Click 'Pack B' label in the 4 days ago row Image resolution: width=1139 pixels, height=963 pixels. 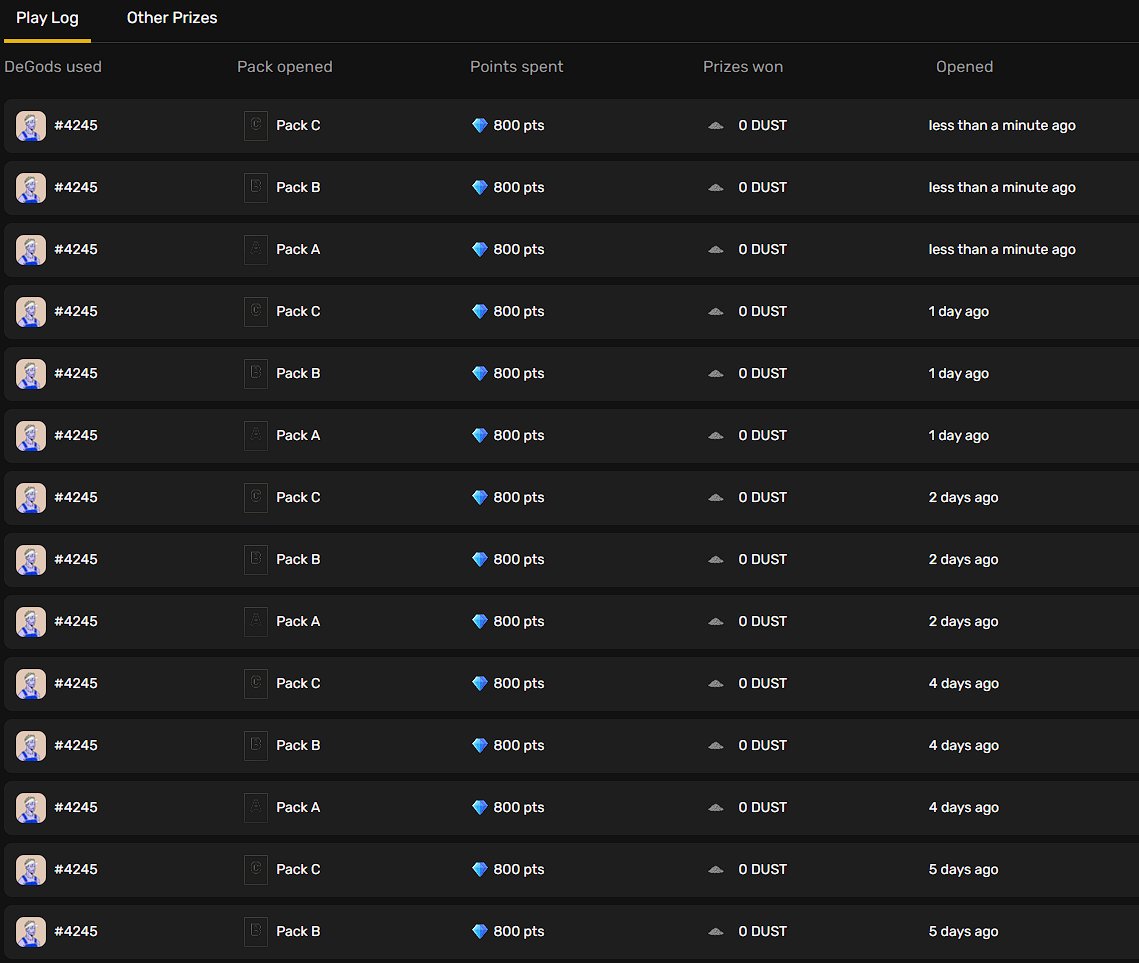pyautogui.click(x=298, y=745)
